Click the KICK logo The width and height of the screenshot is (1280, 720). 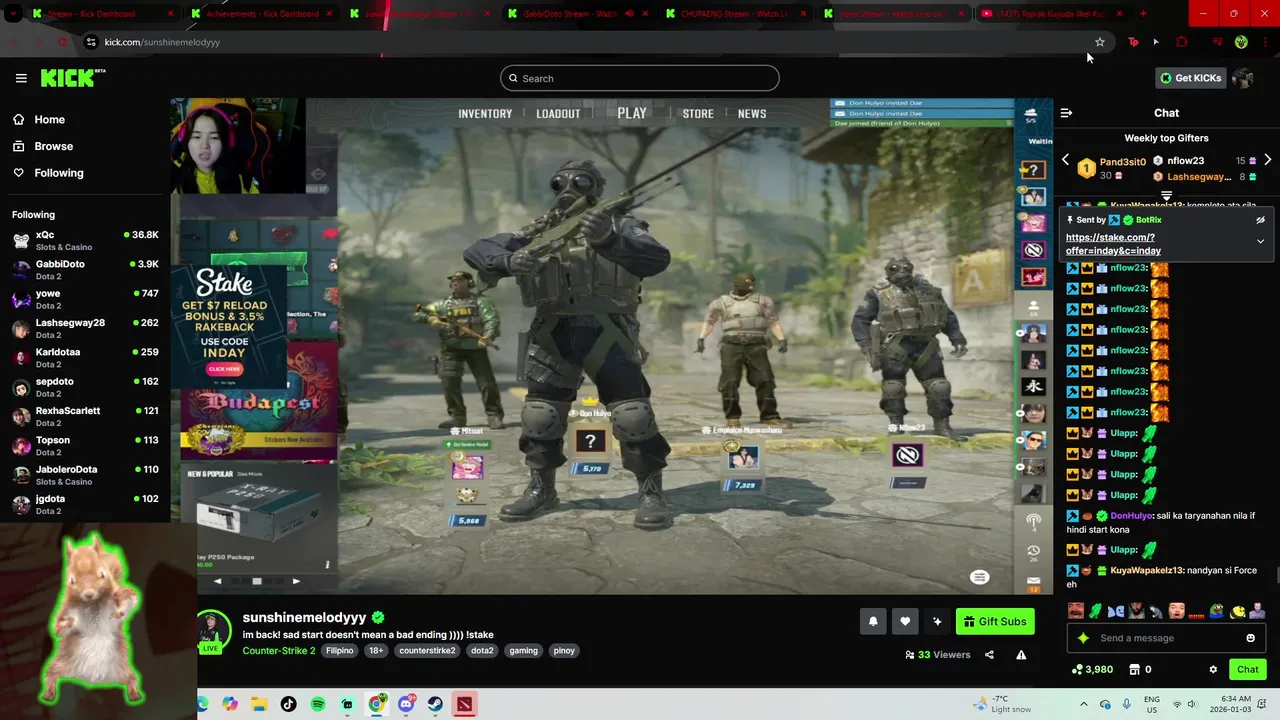(72, 78)
